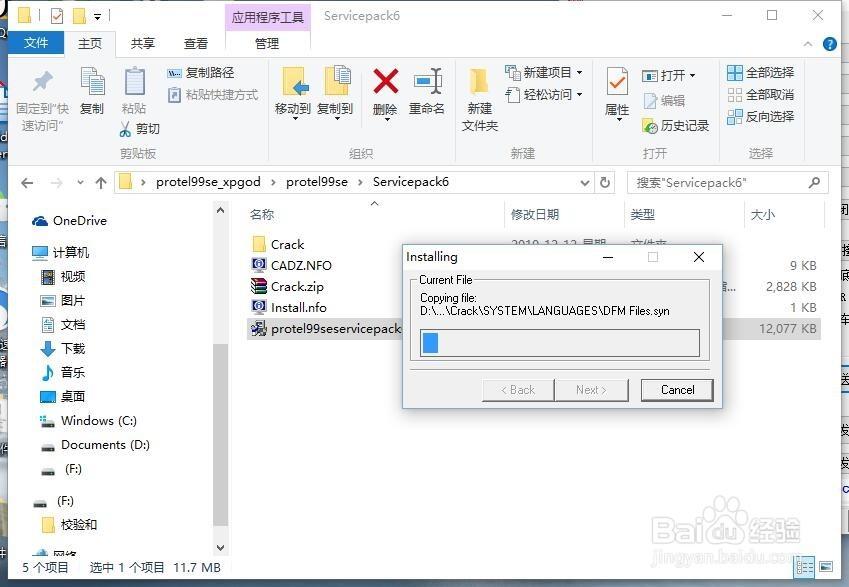Switch to Manage (管理) tab
849x587 pixels.
click(267, 44)
